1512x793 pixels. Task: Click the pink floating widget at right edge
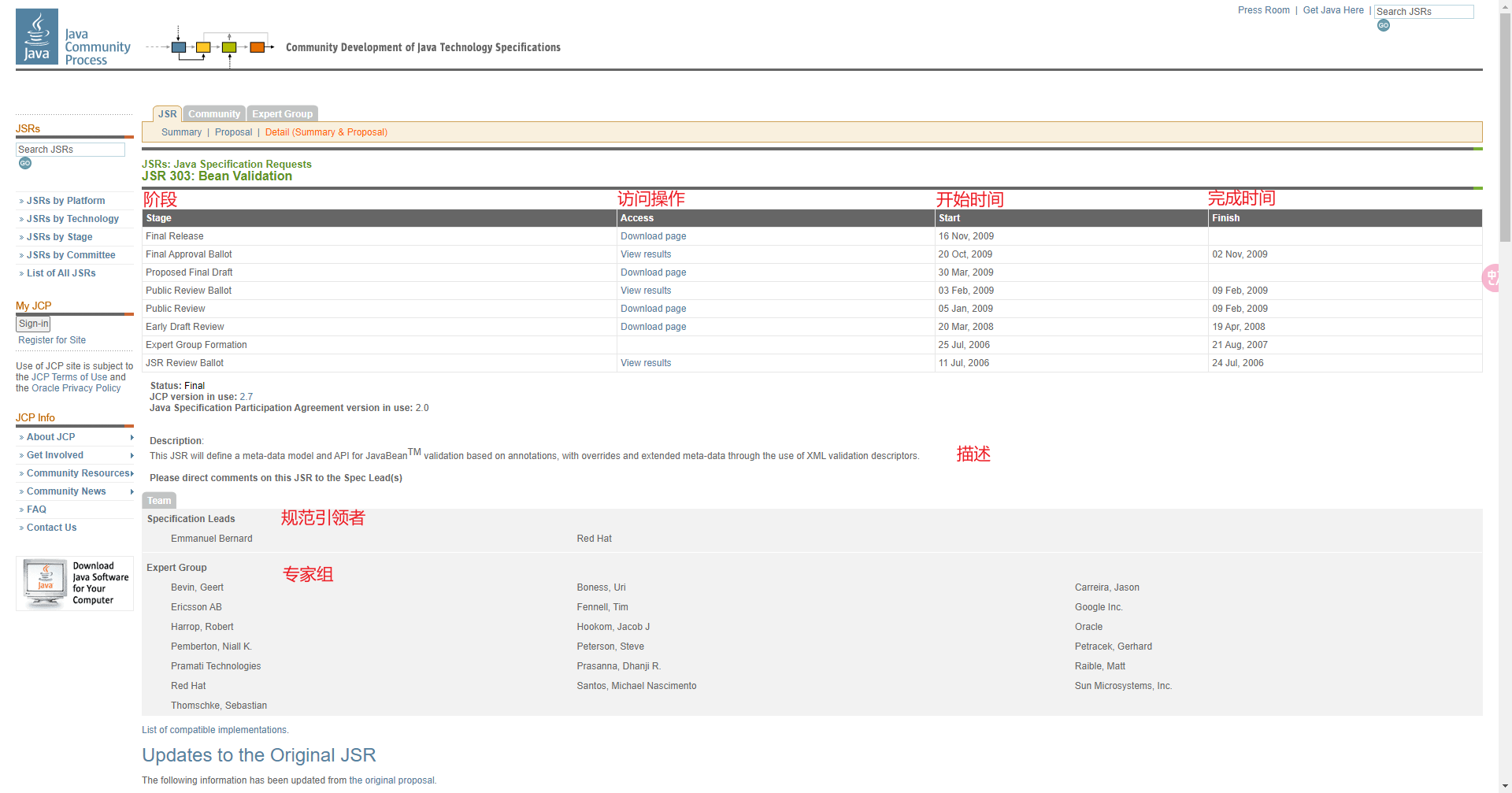tap(1491, 278)
